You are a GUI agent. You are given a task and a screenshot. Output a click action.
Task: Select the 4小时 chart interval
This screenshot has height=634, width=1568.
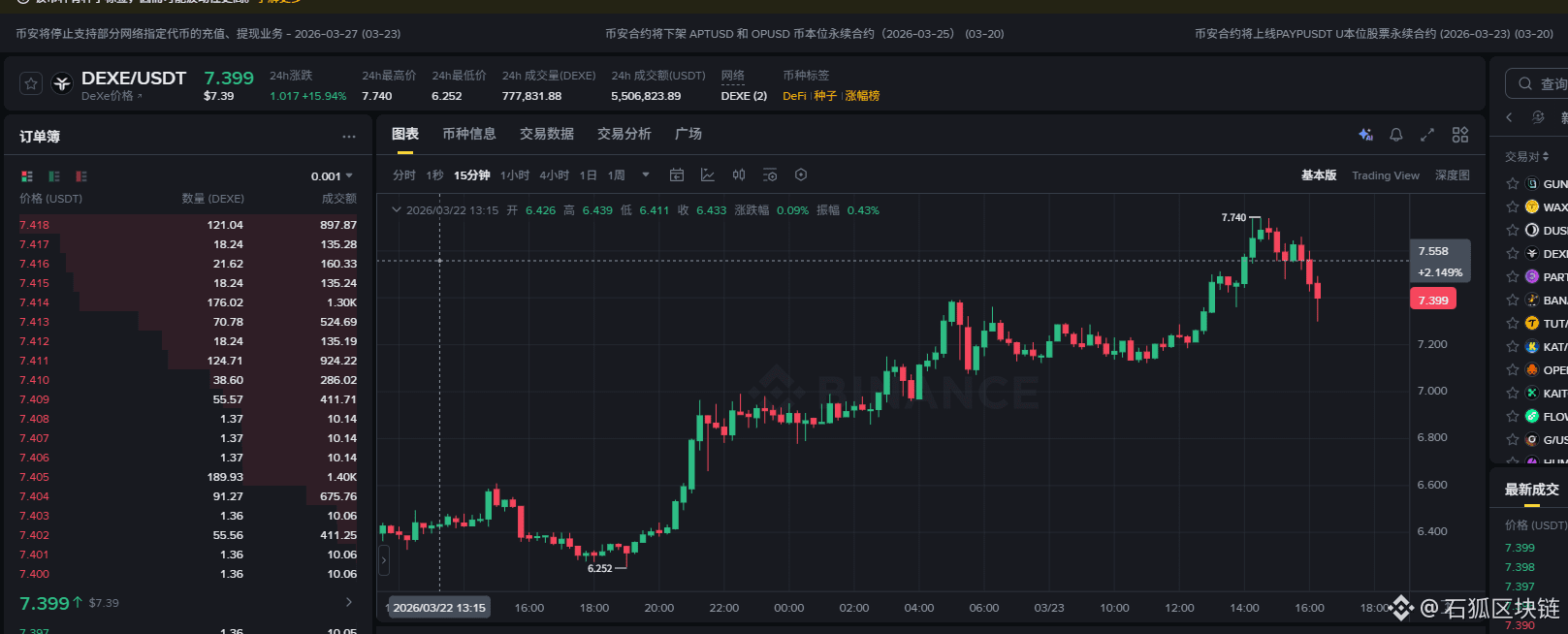click(555, 175)
